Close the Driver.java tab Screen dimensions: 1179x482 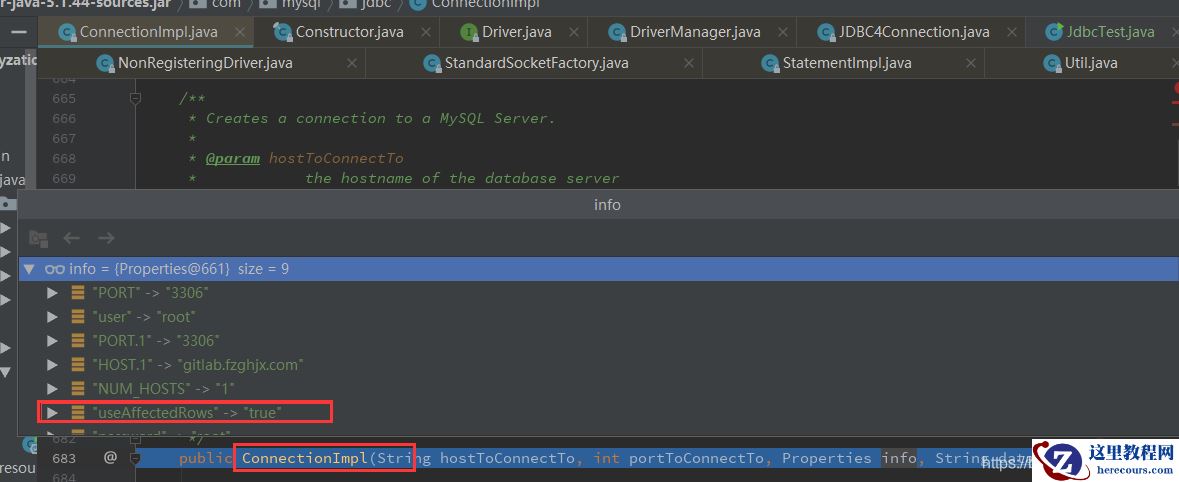point(574,32)
